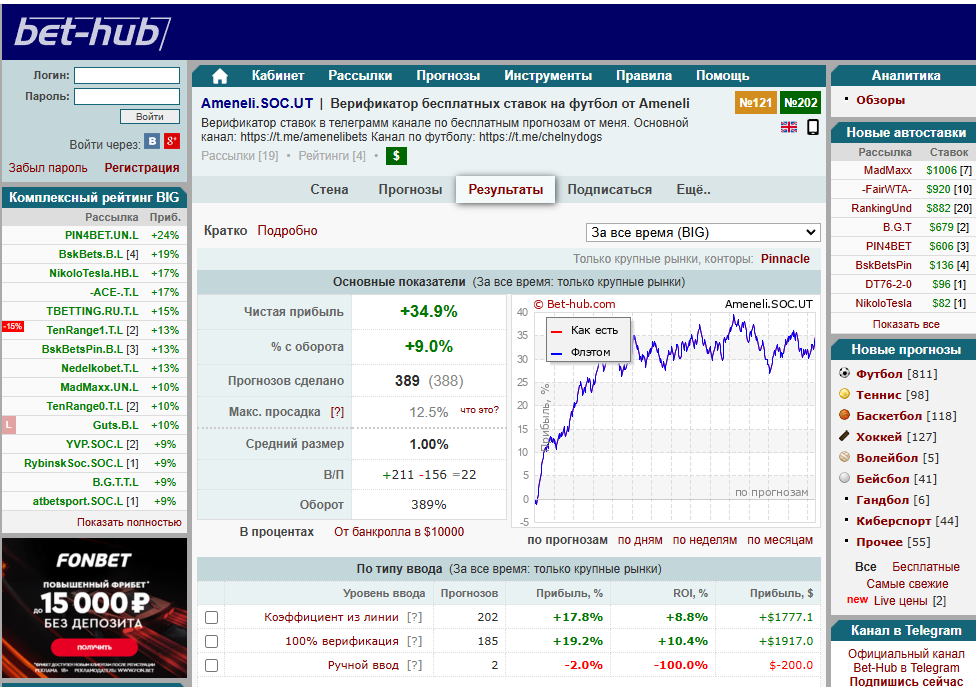976x687 pixels.
Task: Sign in via Google+ icon
Action: (x=172, y=141)
